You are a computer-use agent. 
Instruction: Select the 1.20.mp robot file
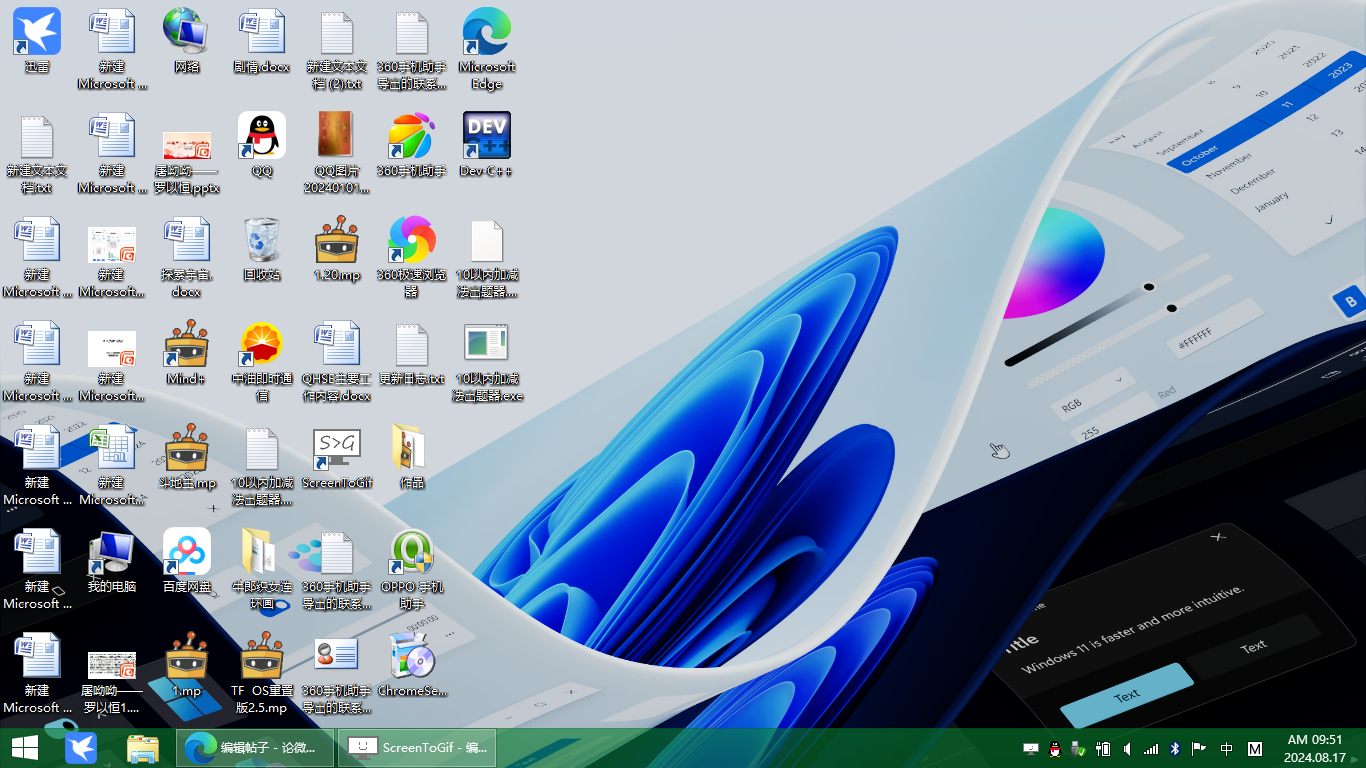click(x=337, y=249)
